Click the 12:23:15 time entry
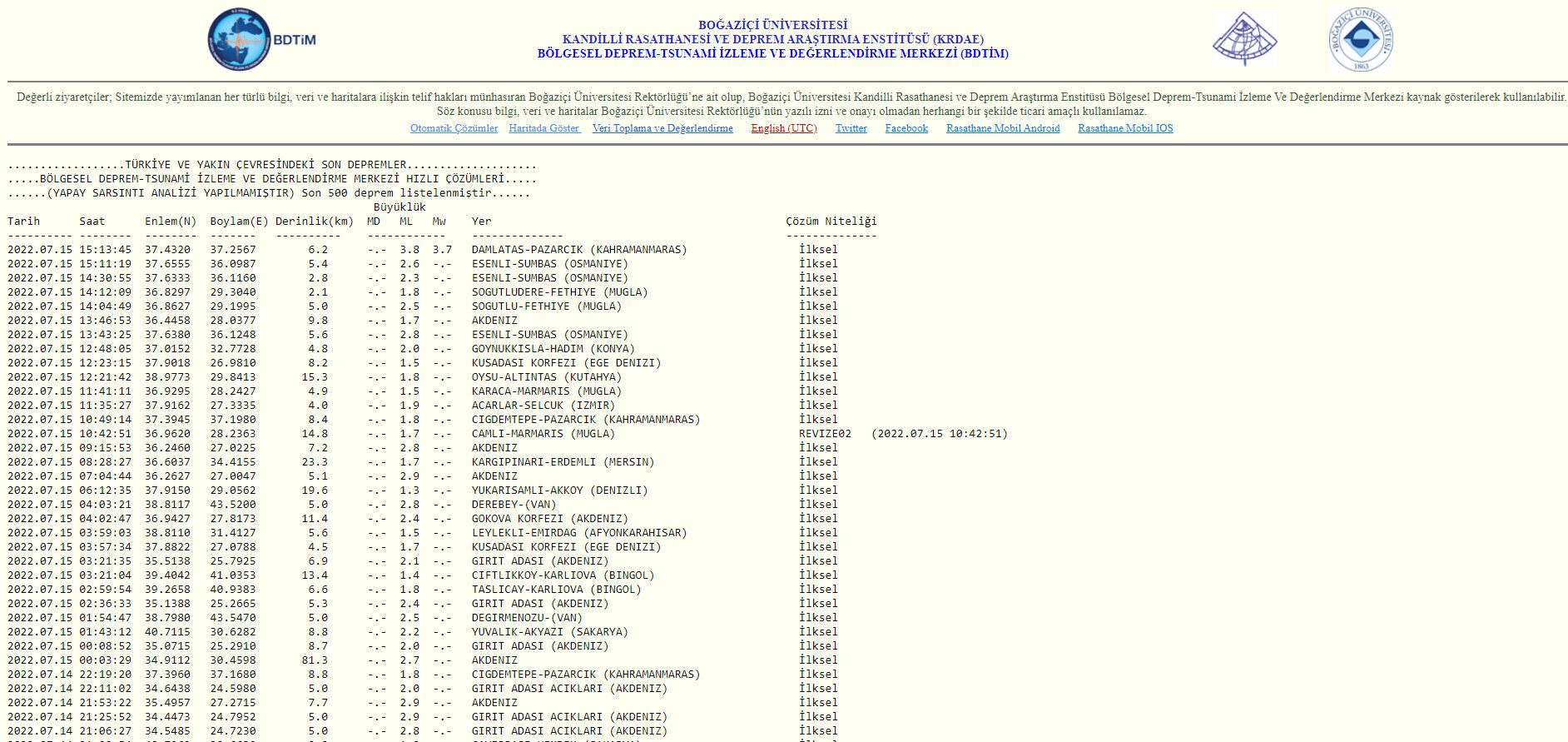Viewport: 1568px width, 742px height. click(106, 363)
